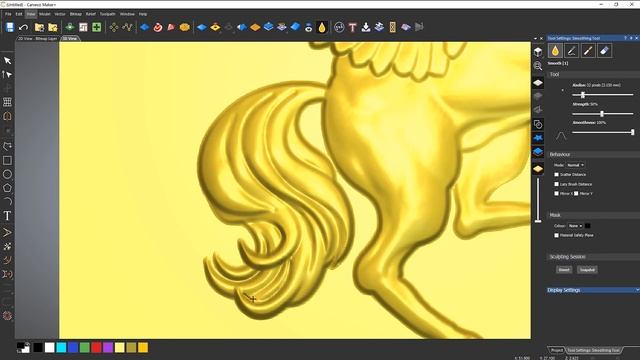Viewport: 640px width, 360px height.
Task: Click the Save icon in top toolbar
Action: (10, 27)
